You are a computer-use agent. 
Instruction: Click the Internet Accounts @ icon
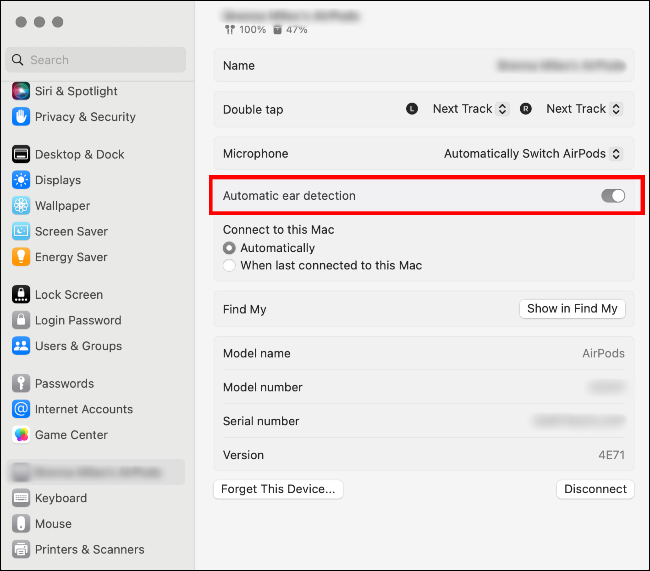coord(21,409)
